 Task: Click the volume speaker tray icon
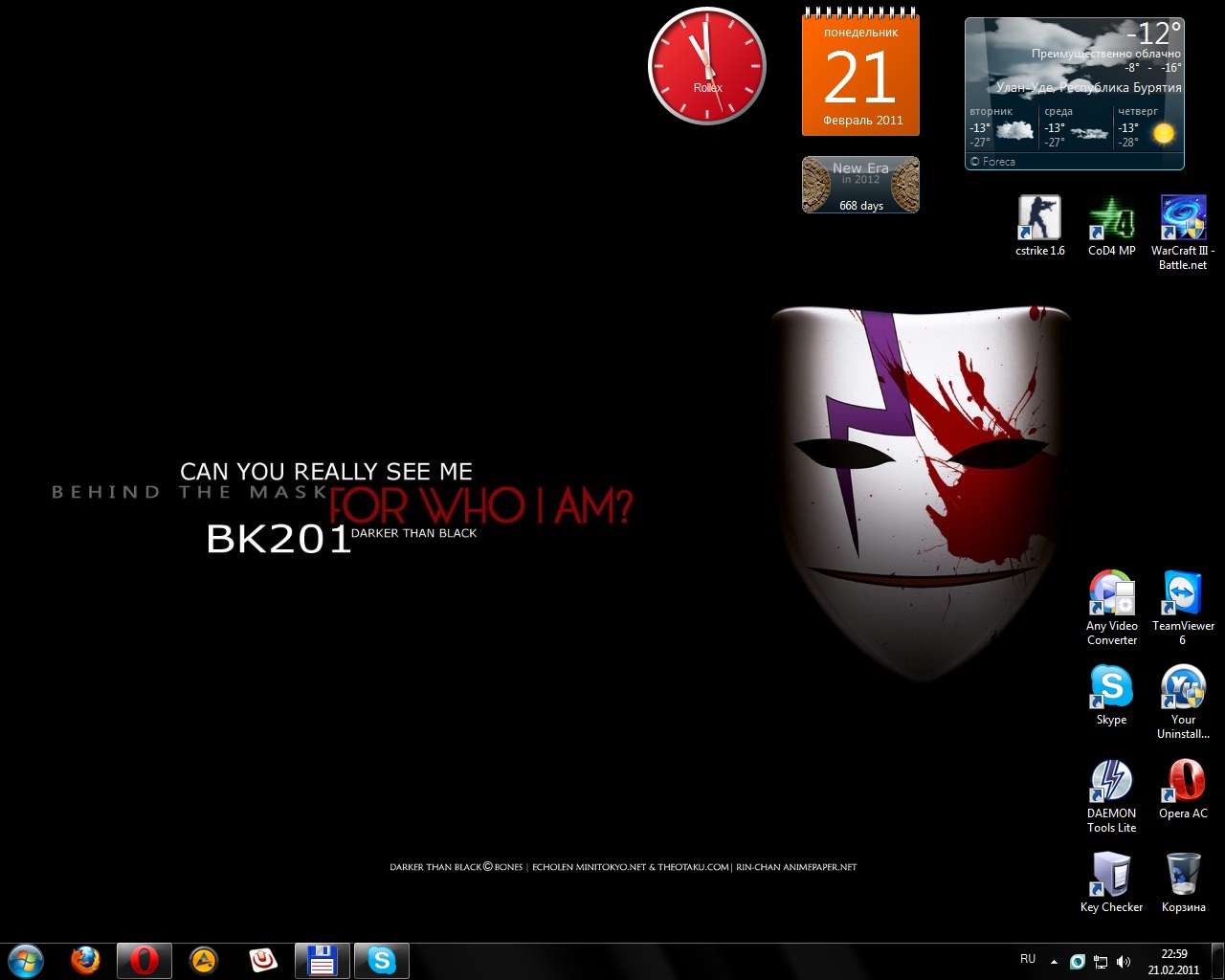pyautogui.click(x=1124, y=962)
